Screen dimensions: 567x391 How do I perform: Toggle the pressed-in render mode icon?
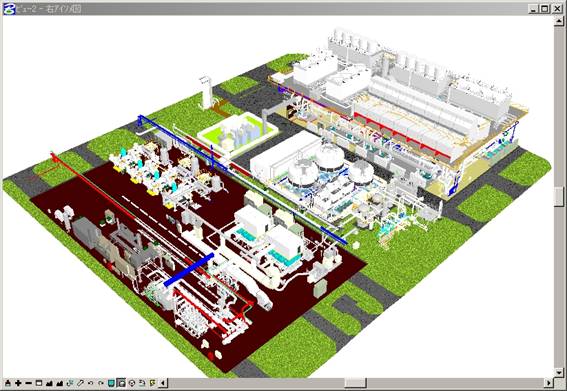pyautogui.click(x=122, y=383)
